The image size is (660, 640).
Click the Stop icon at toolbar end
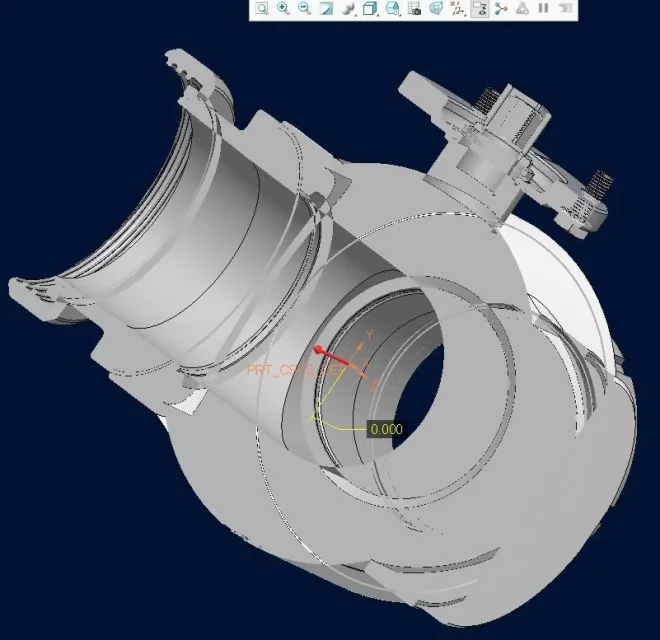coord(565,9)
